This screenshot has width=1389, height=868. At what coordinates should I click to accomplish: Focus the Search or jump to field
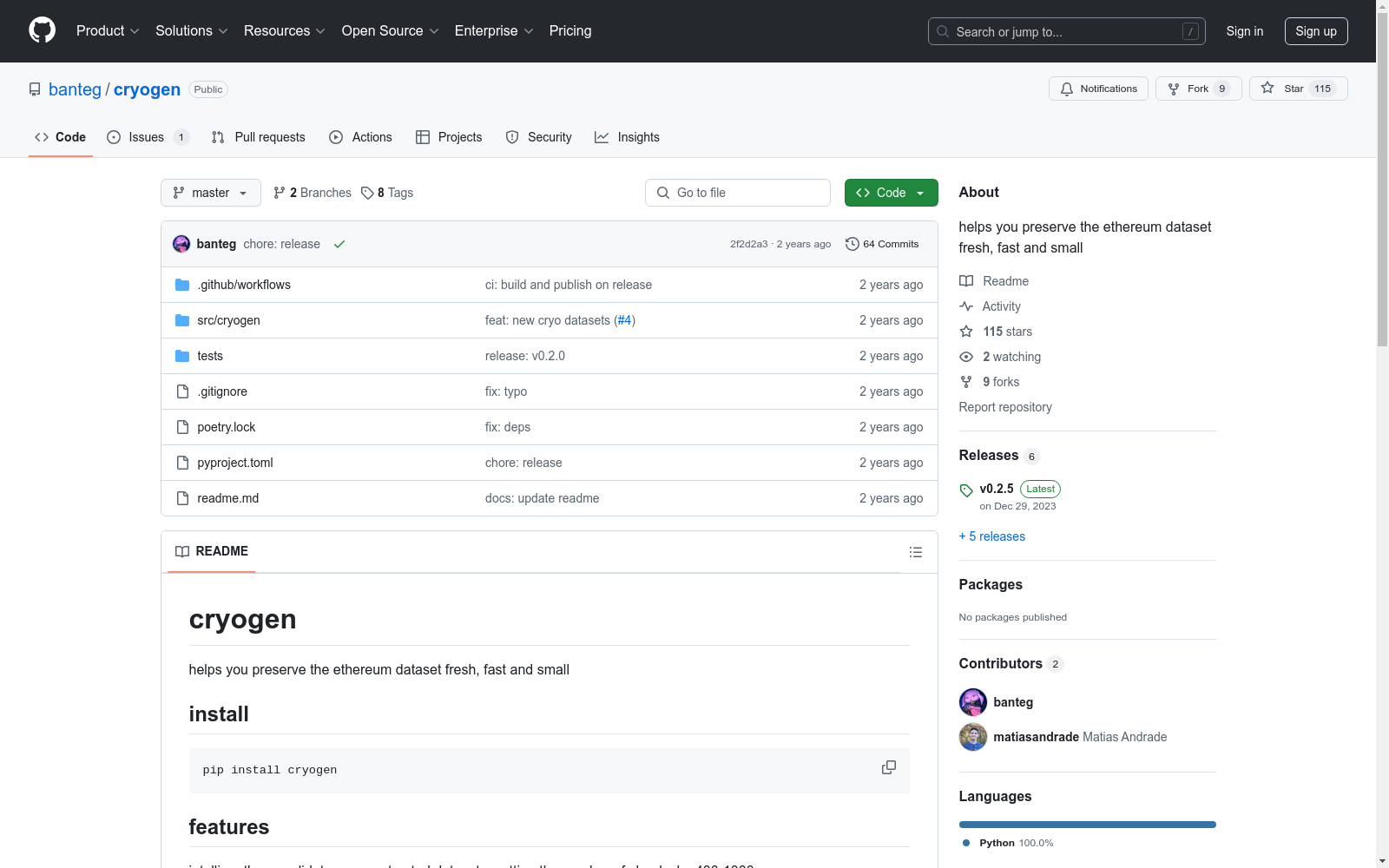[1067, 31]
